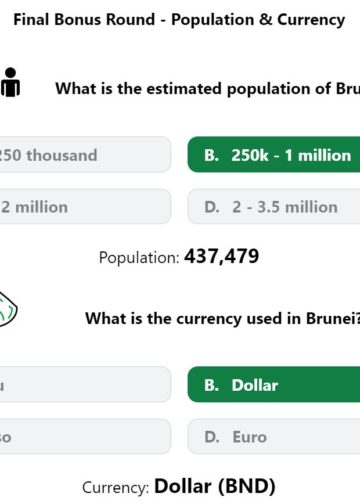Click the 'D.' letter before 2 - 3.5 million
Screen dimensions: 360x504
pyautogui.click(x=212, y=207)
